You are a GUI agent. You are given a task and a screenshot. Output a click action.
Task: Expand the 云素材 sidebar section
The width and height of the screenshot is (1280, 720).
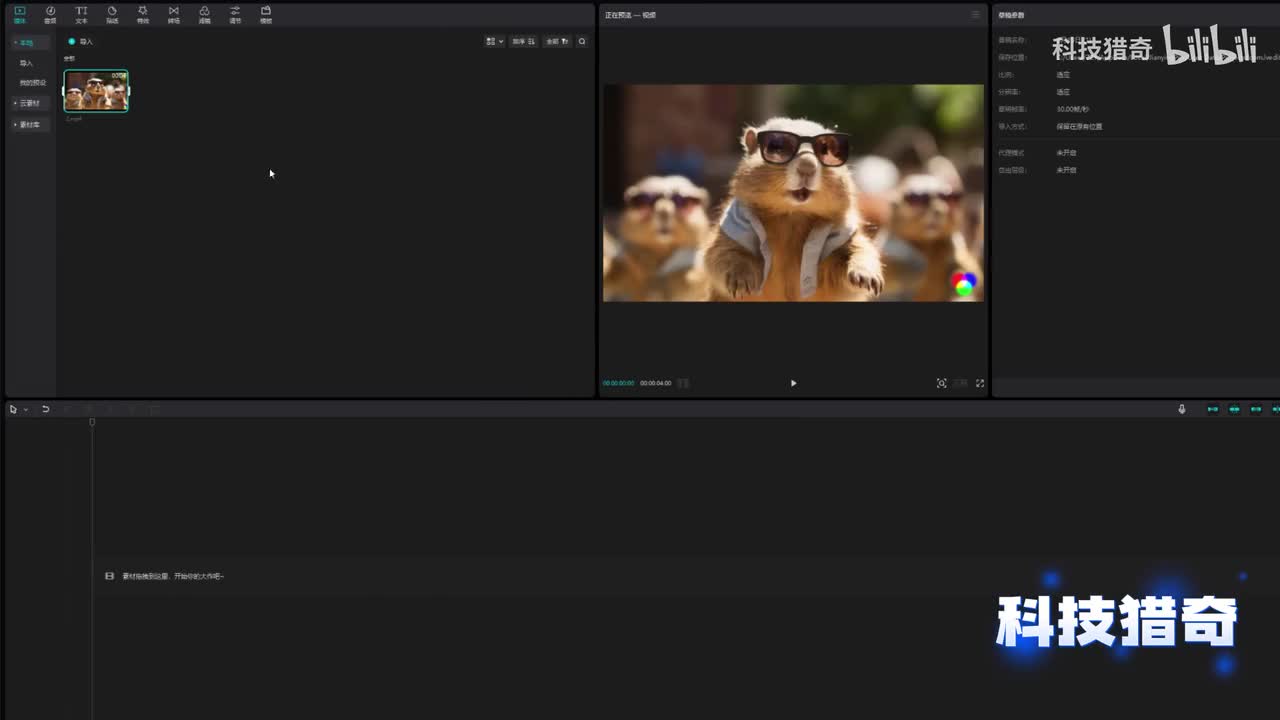(x=29, y=103)
